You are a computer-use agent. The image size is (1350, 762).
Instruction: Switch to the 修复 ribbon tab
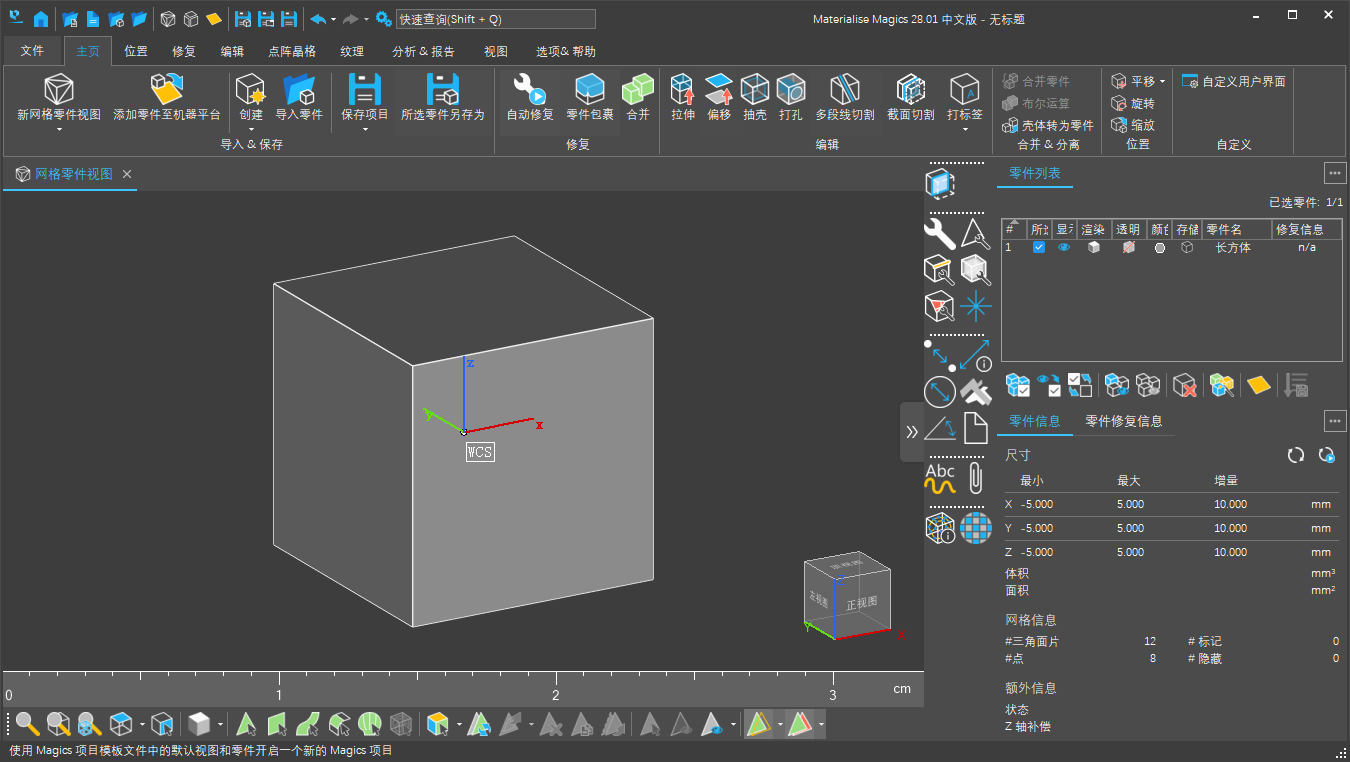click(x=184, y=51)
